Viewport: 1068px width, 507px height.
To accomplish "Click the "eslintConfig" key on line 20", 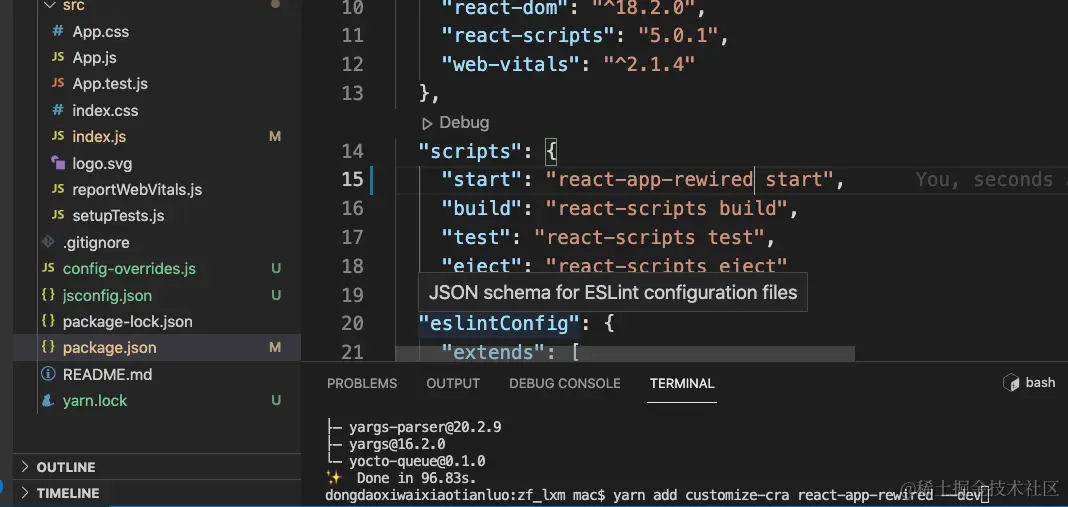I will [499, 323].
